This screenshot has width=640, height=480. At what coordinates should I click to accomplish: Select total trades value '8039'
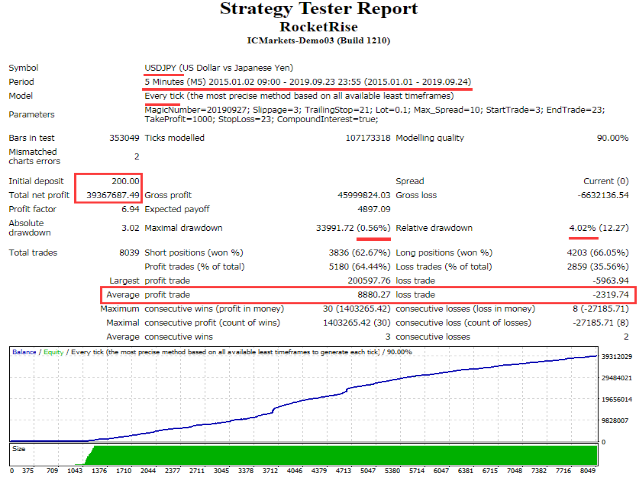[x=129, y=253]
